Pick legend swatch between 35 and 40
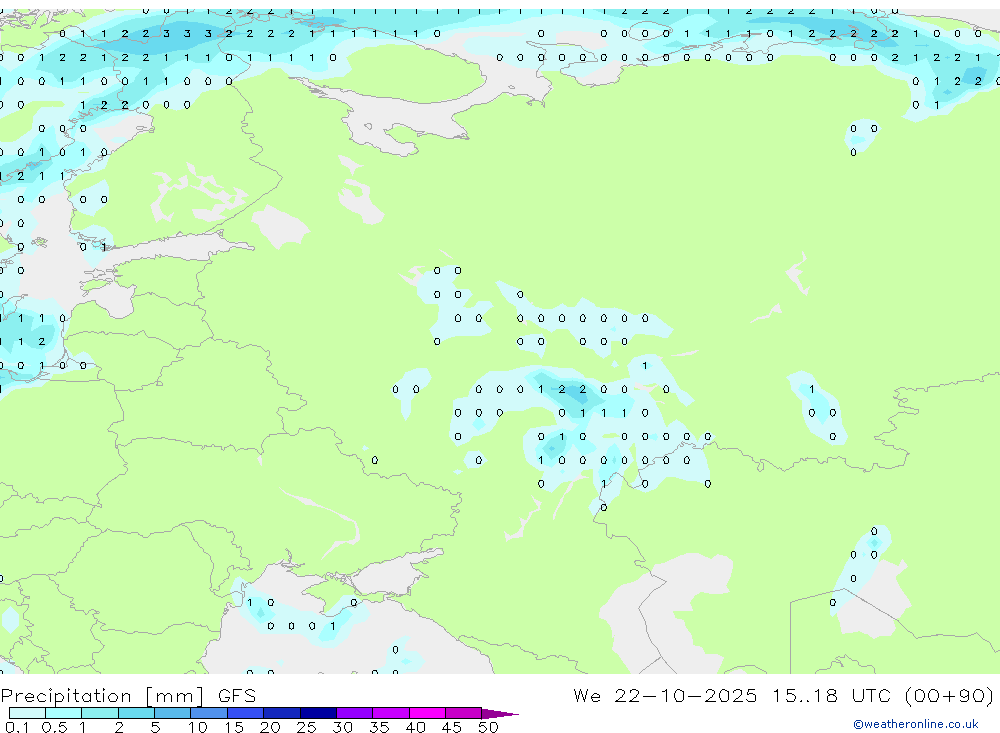1000x733 pixels. pyautogui.click(x=391, y=713)
